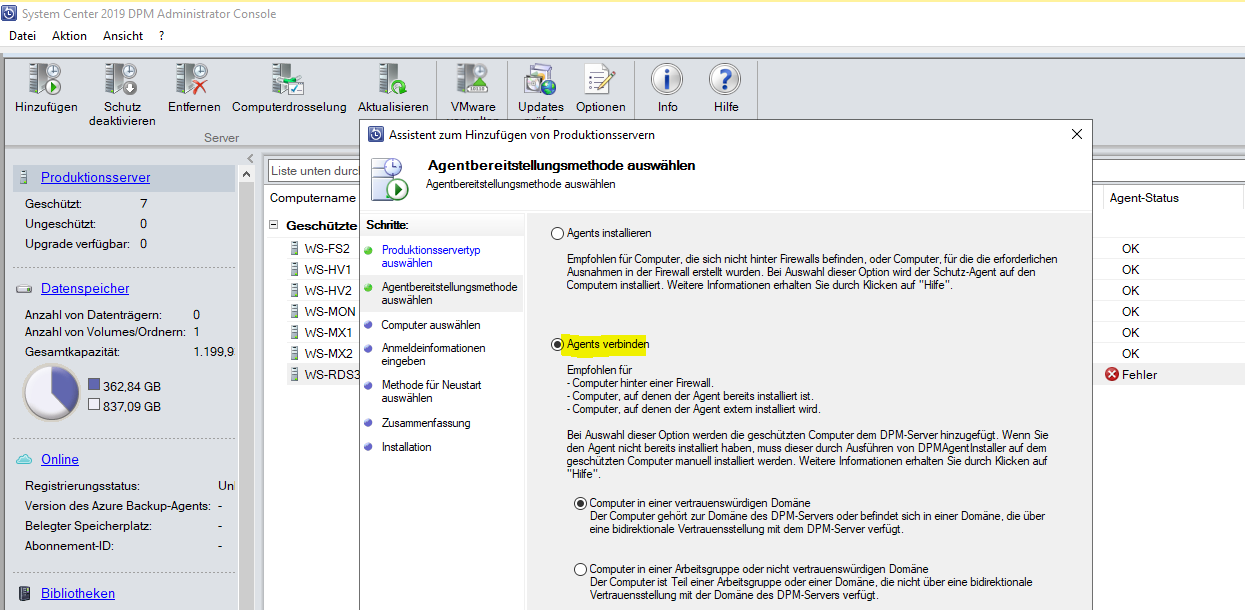Click the Datenspeicher disk icon

24,289
